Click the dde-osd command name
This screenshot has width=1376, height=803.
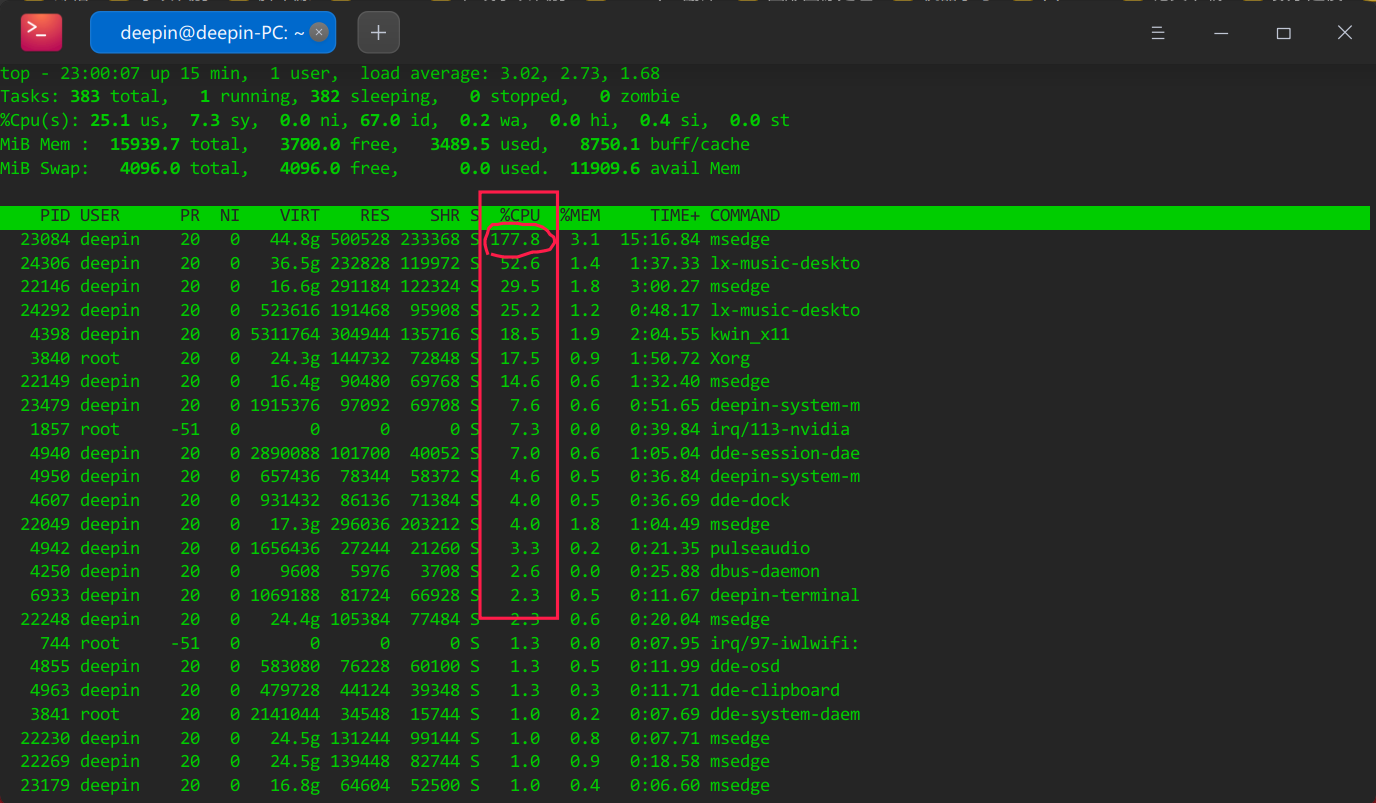click(x=745, y=667)
